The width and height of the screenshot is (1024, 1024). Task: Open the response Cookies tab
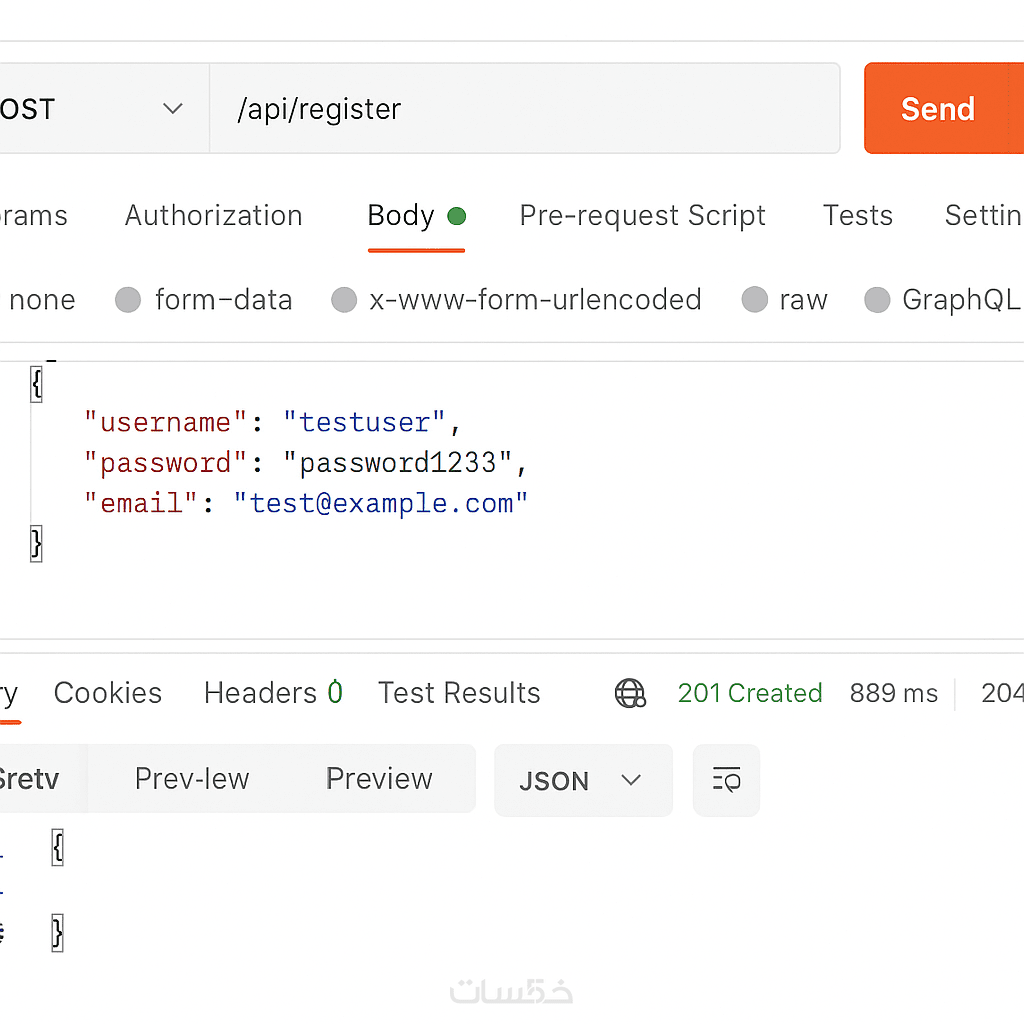(x=108, y=693)
